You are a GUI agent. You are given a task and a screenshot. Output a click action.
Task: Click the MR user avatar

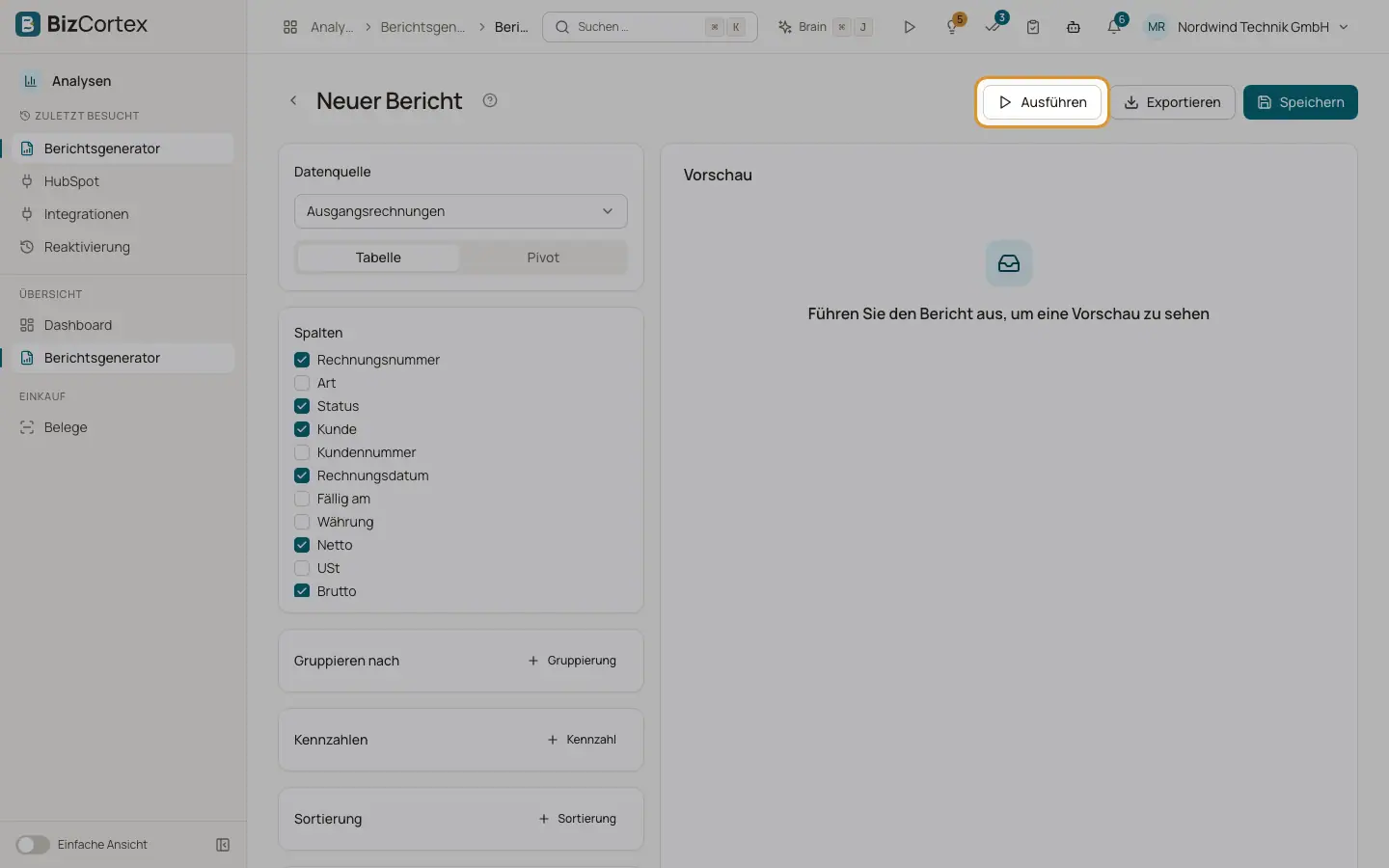1156,27
